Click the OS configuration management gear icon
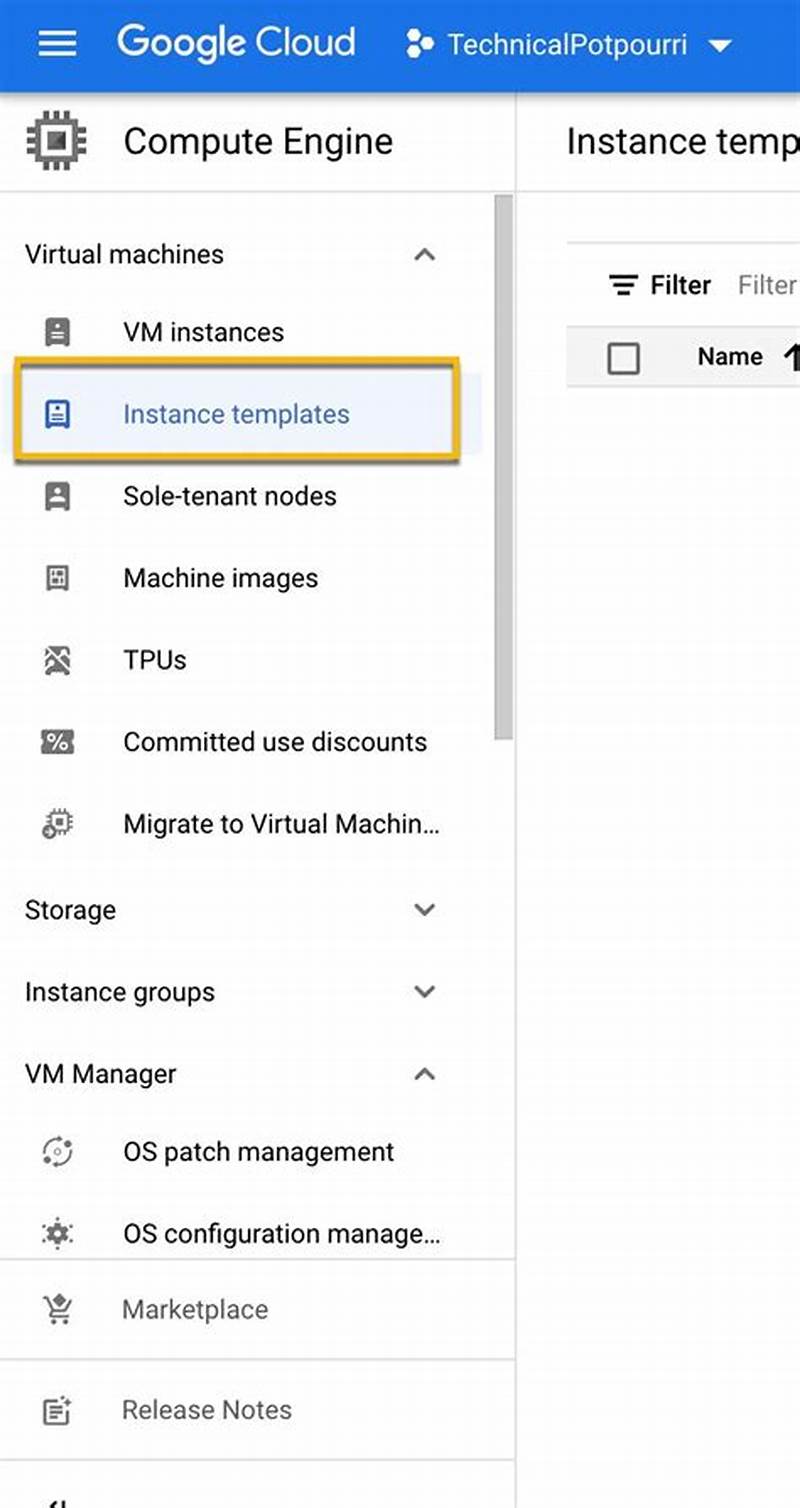The width and height of the screenshot is (800, 1508). pos(57,1233)
